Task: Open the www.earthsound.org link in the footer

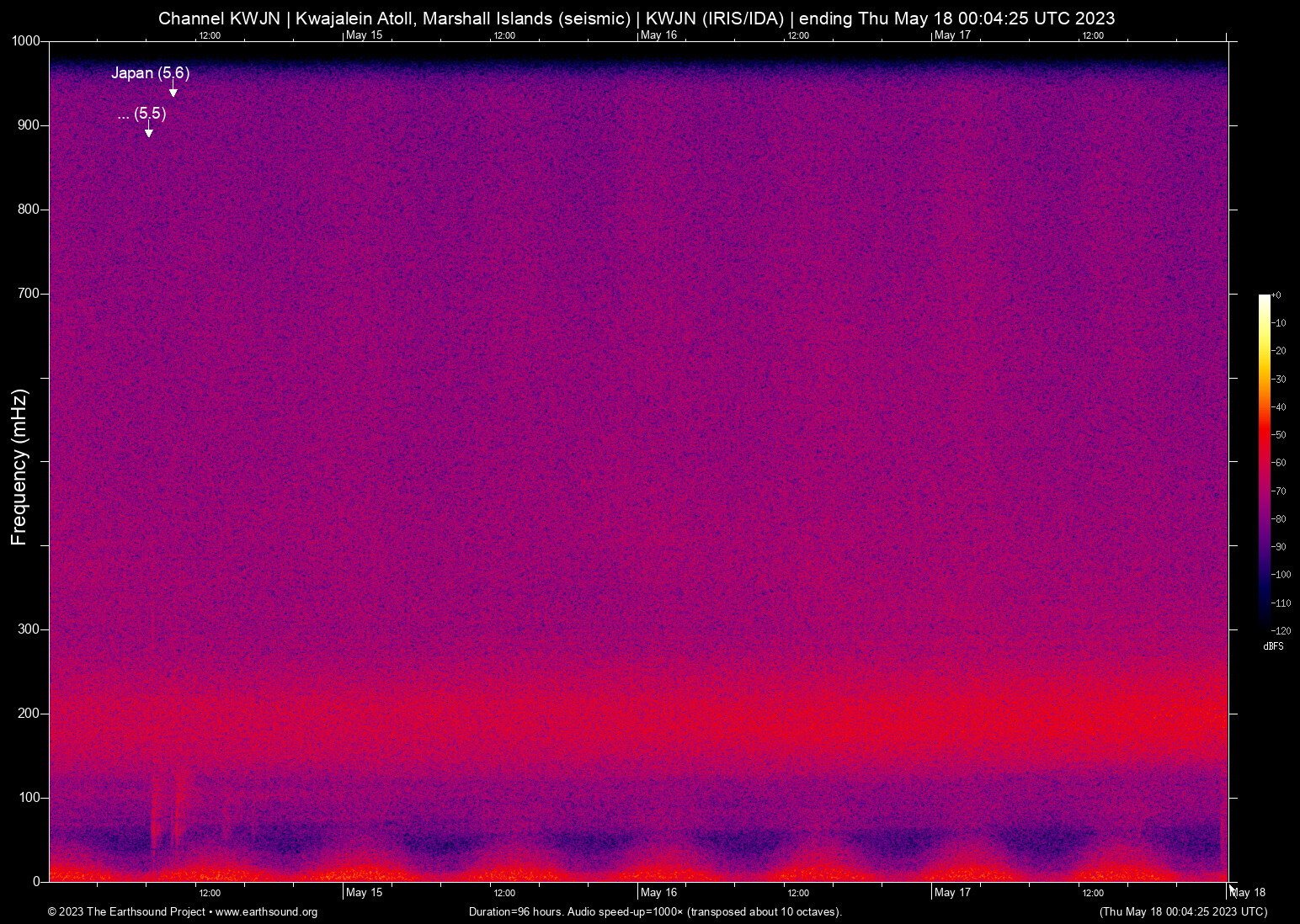Action: tap(266, 911)
